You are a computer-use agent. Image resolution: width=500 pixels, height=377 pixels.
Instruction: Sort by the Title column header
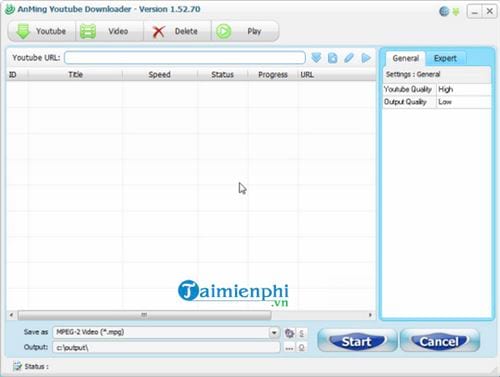pyautogui.click(x=75, y=75)
